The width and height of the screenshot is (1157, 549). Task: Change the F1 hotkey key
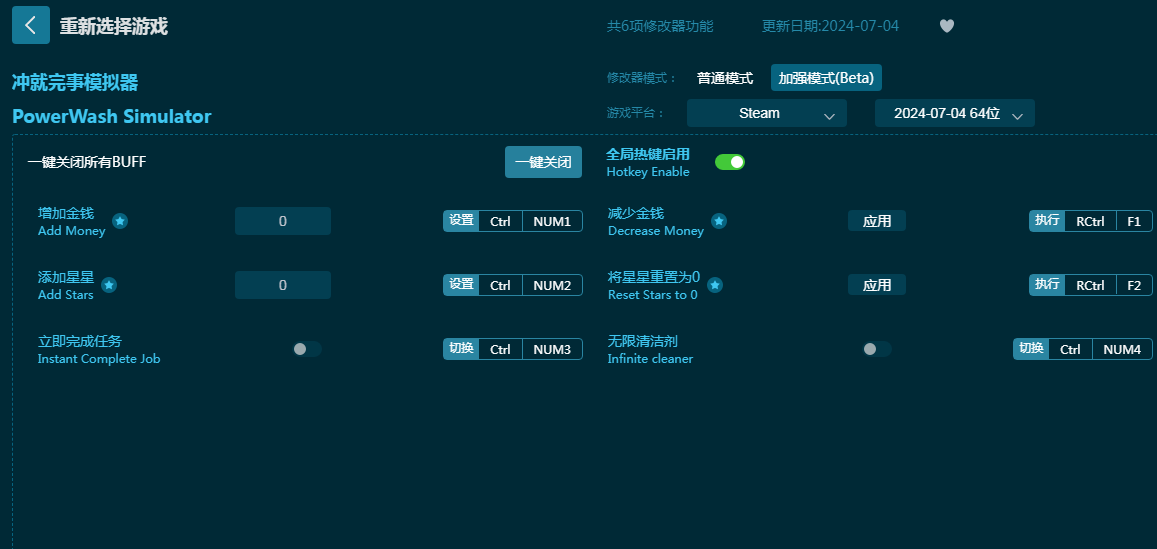pyautogui.click(x=1134, y=221)
